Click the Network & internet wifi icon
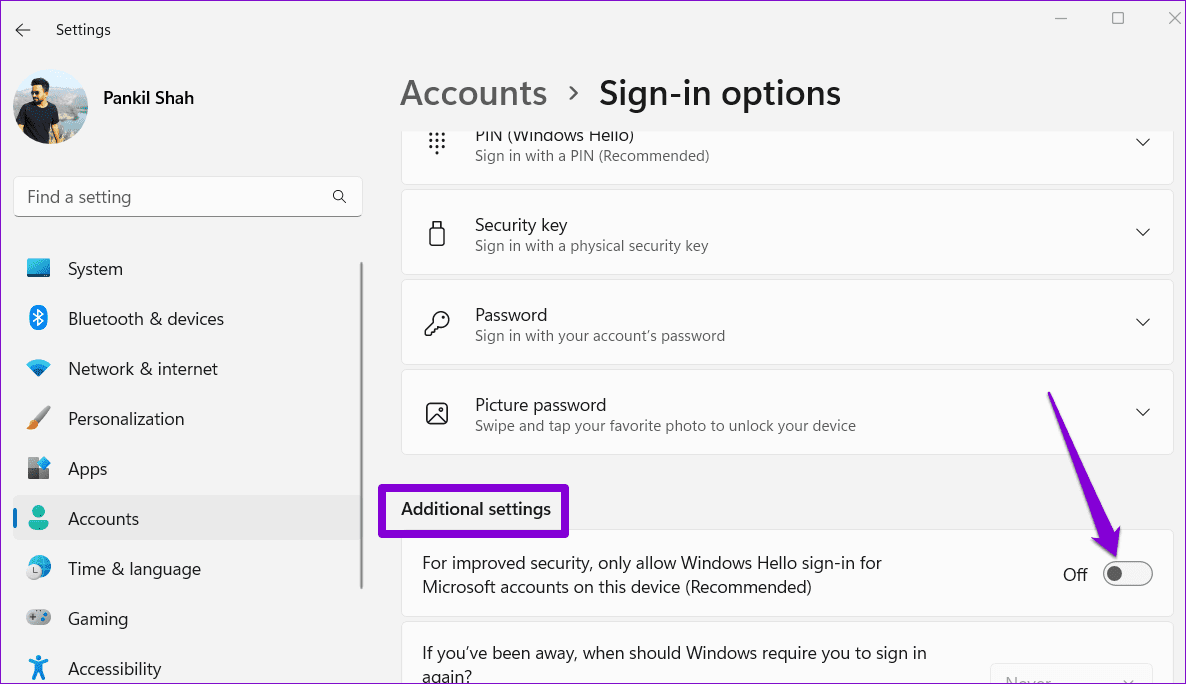Image resolution: width=1186 pixels, height=684 pixels. 38,368
